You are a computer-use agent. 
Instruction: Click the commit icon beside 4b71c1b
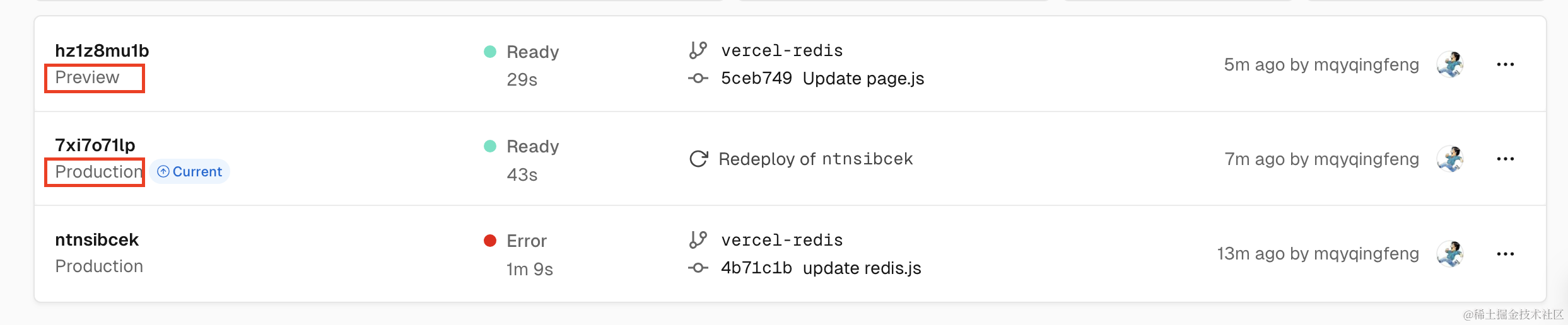(698, 268)
